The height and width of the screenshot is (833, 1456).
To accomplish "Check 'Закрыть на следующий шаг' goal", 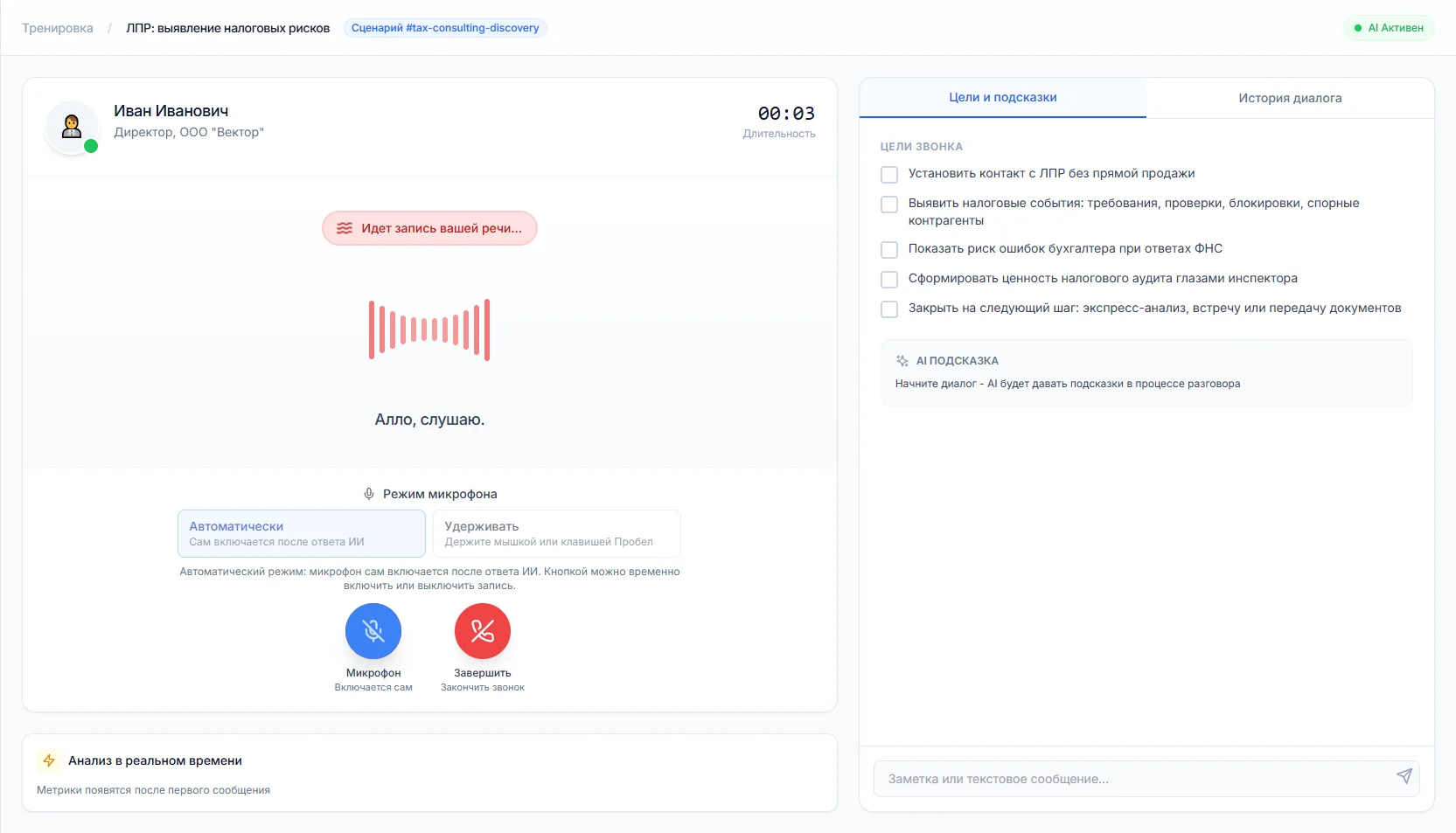I will pos(889,309).
